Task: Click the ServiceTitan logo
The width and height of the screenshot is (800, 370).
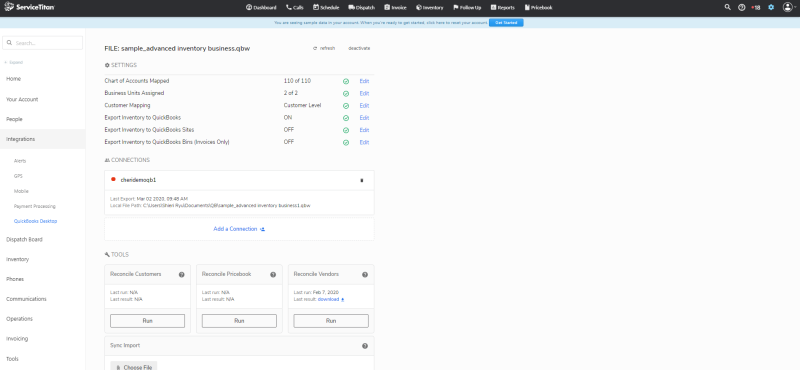Action: point(29,7)
